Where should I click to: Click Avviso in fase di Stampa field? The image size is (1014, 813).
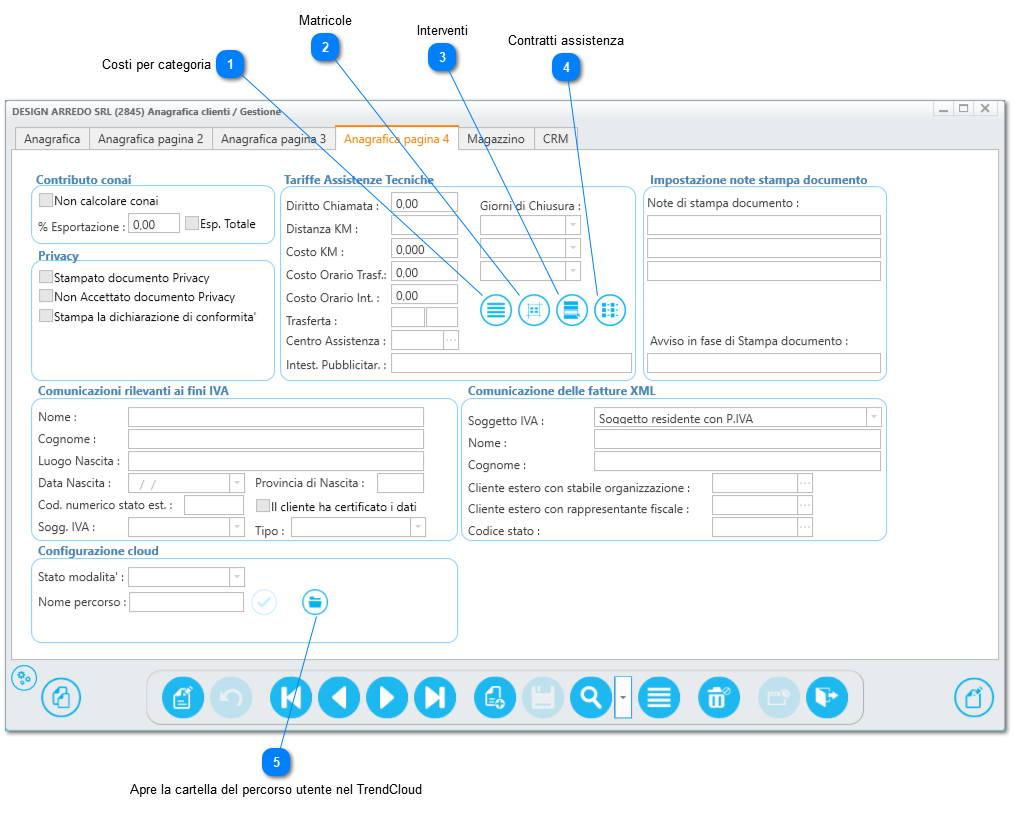coord(764,363)
